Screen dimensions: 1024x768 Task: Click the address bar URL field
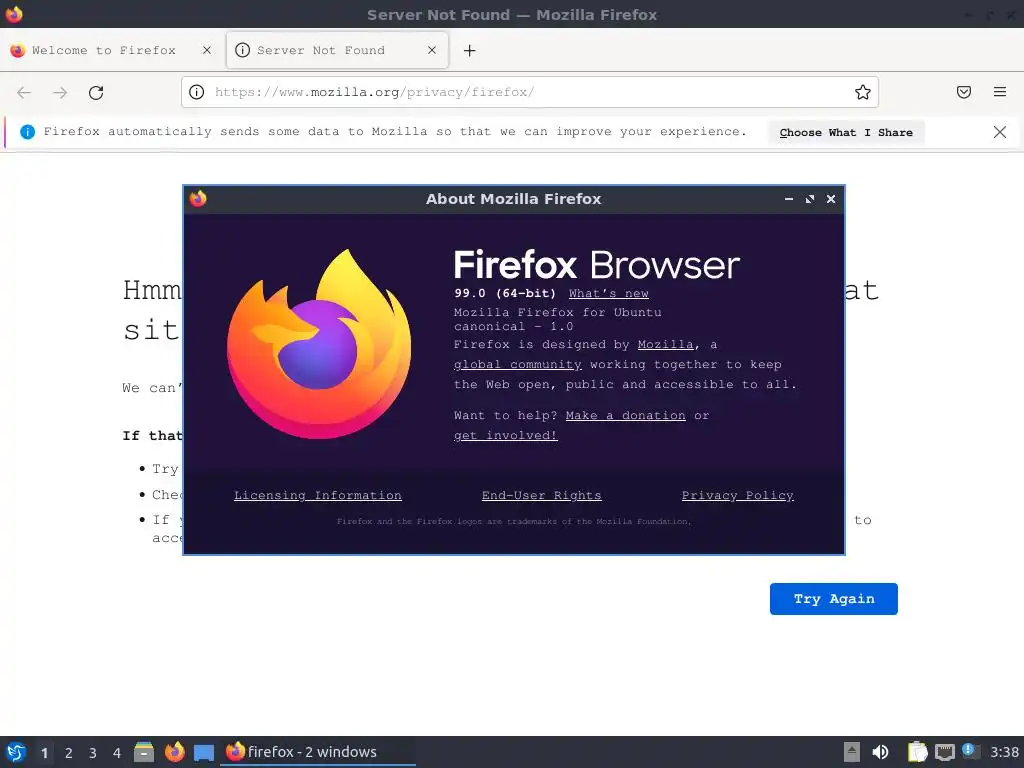529,92
